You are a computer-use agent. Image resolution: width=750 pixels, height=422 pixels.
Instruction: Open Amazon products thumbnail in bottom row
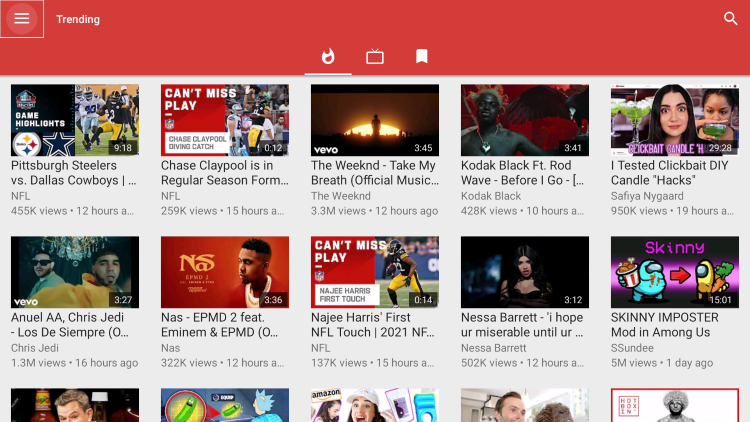tap(375, 405)
